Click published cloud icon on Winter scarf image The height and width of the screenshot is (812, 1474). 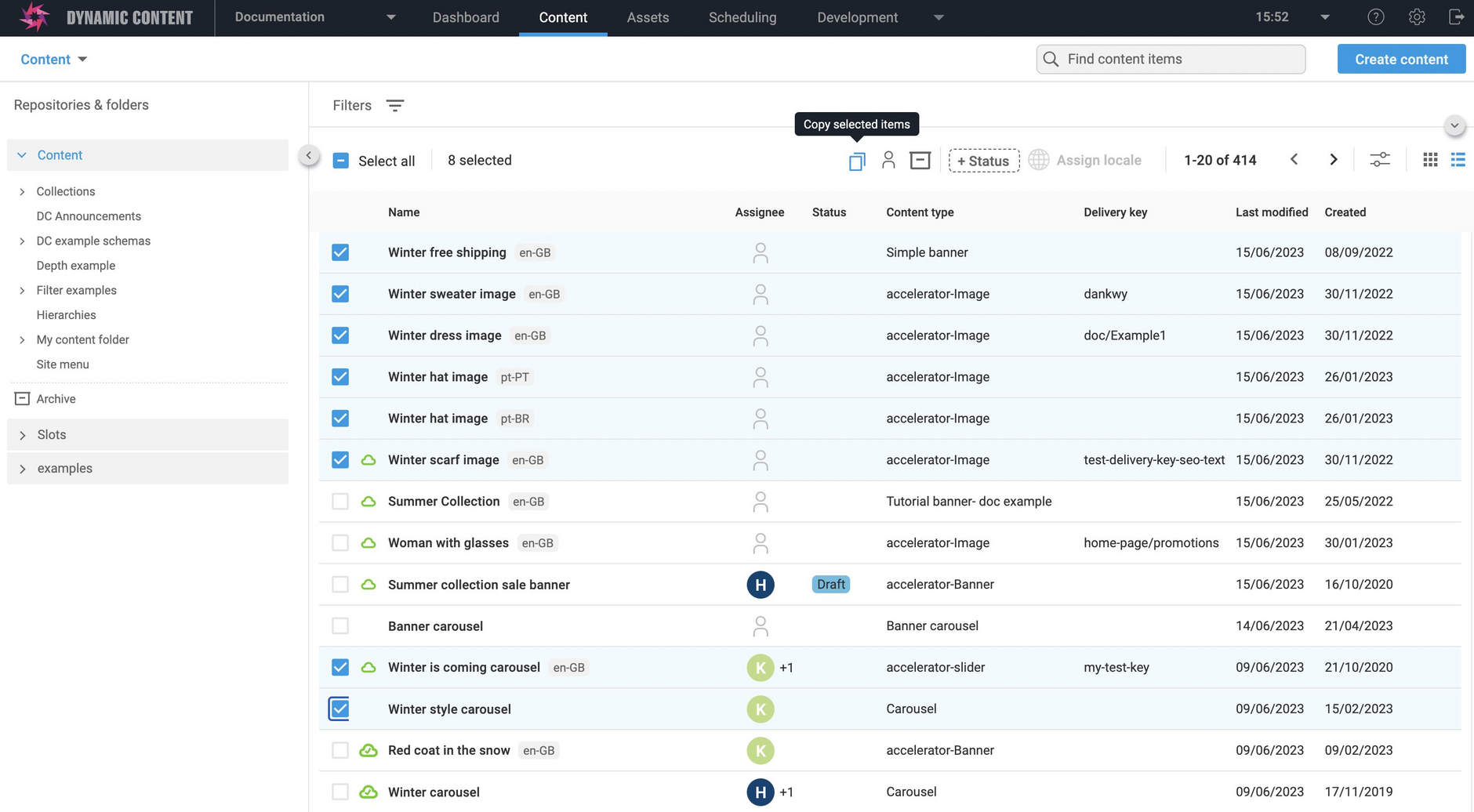(368, 460)
